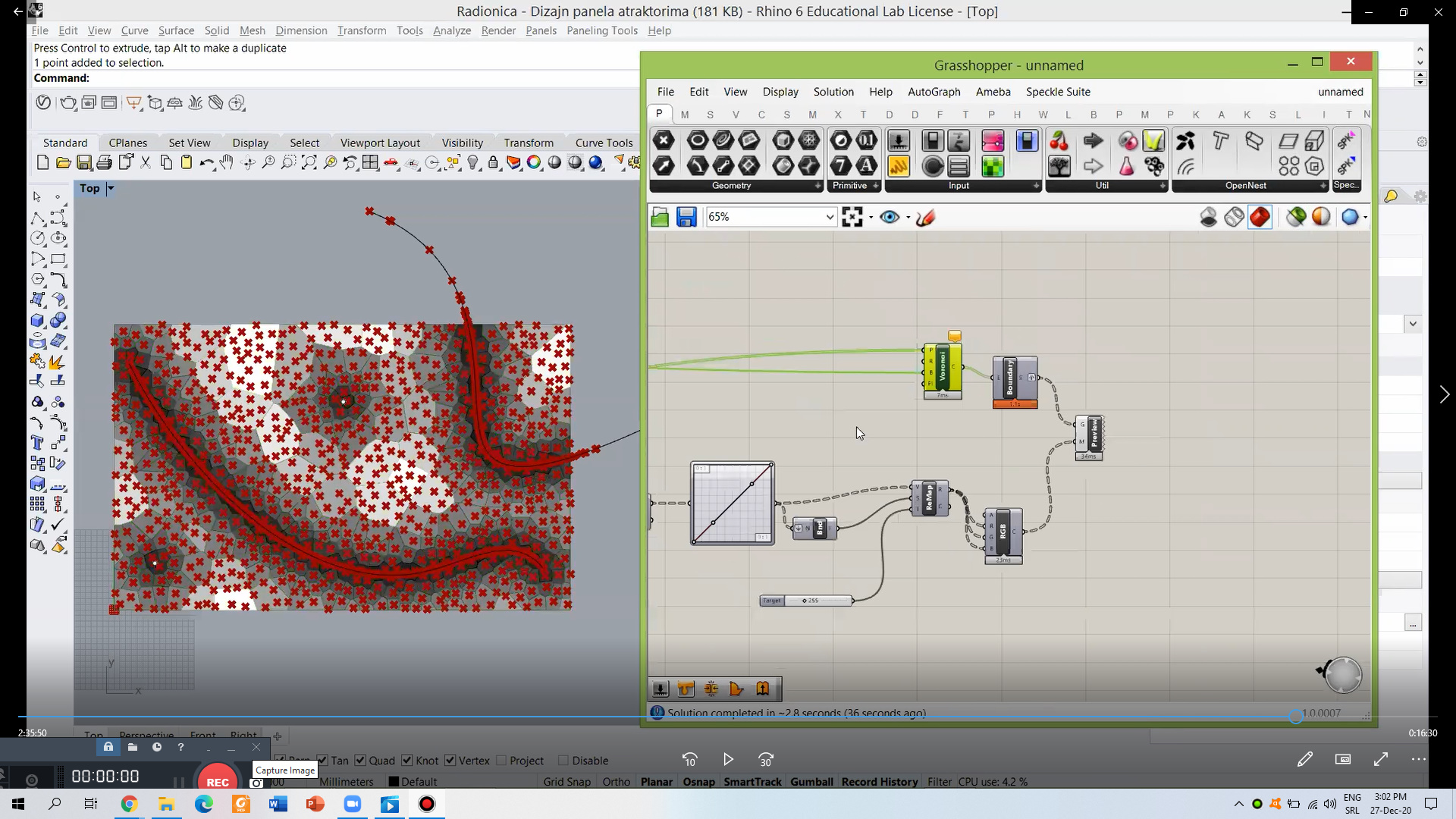Click the tree icon in Util panel
The height and width of the screenshot is (819, 1456).
click(1059, 165)
